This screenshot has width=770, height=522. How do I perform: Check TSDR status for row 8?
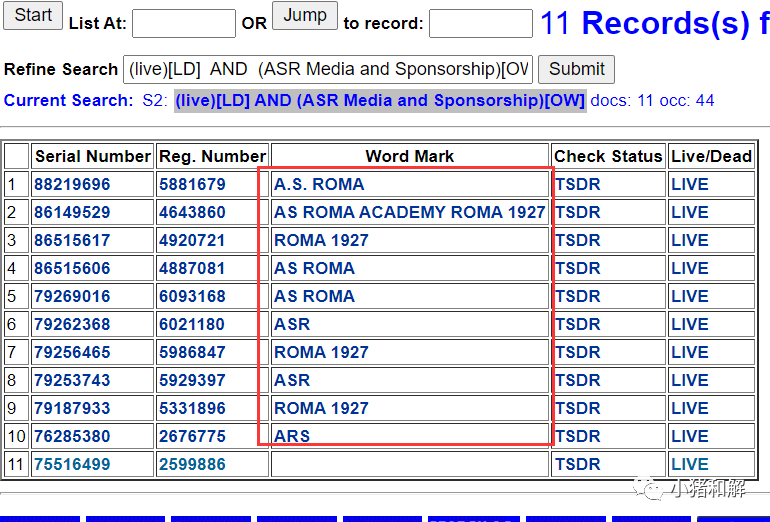(x=578, y=380)
